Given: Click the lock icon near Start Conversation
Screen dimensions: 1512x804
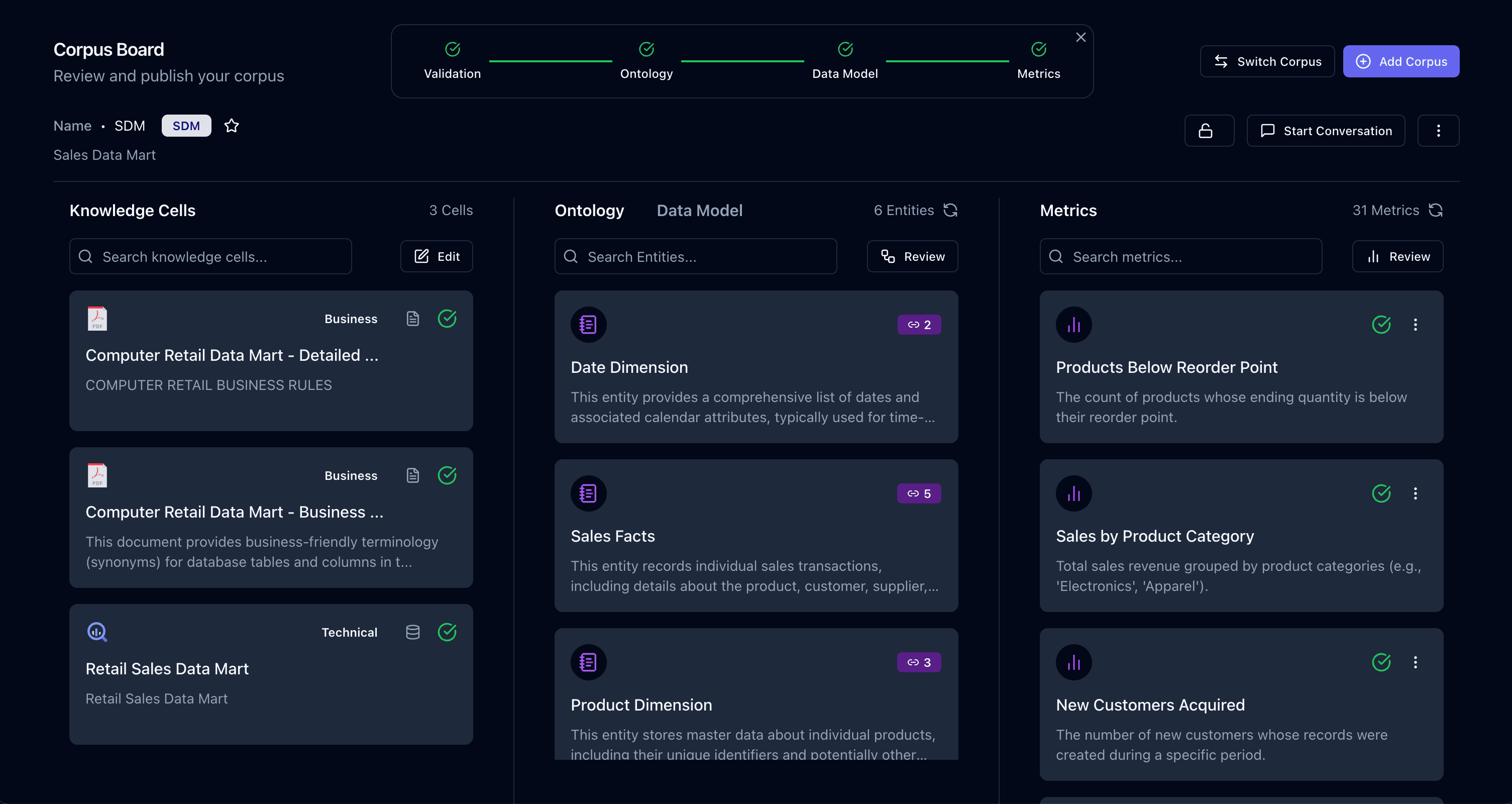Looking at the screenshot, I should [1209, 130].
